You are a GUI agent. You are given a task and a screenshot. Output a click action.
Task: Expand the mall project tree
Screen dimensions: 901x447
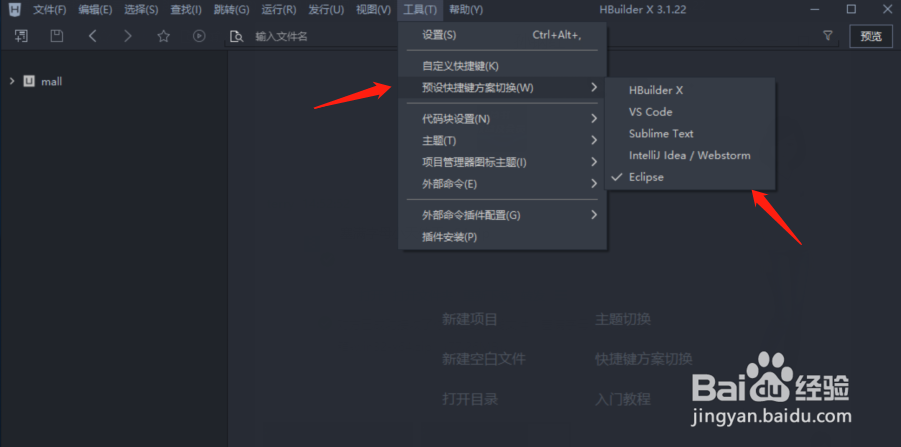tap(12, 82)
